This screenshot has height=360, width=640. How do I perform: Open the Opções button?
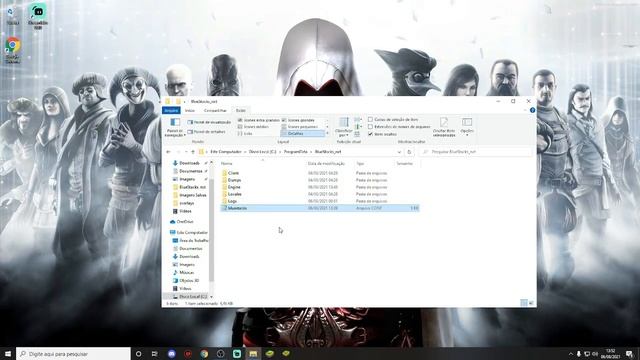(x=467, y=127)
